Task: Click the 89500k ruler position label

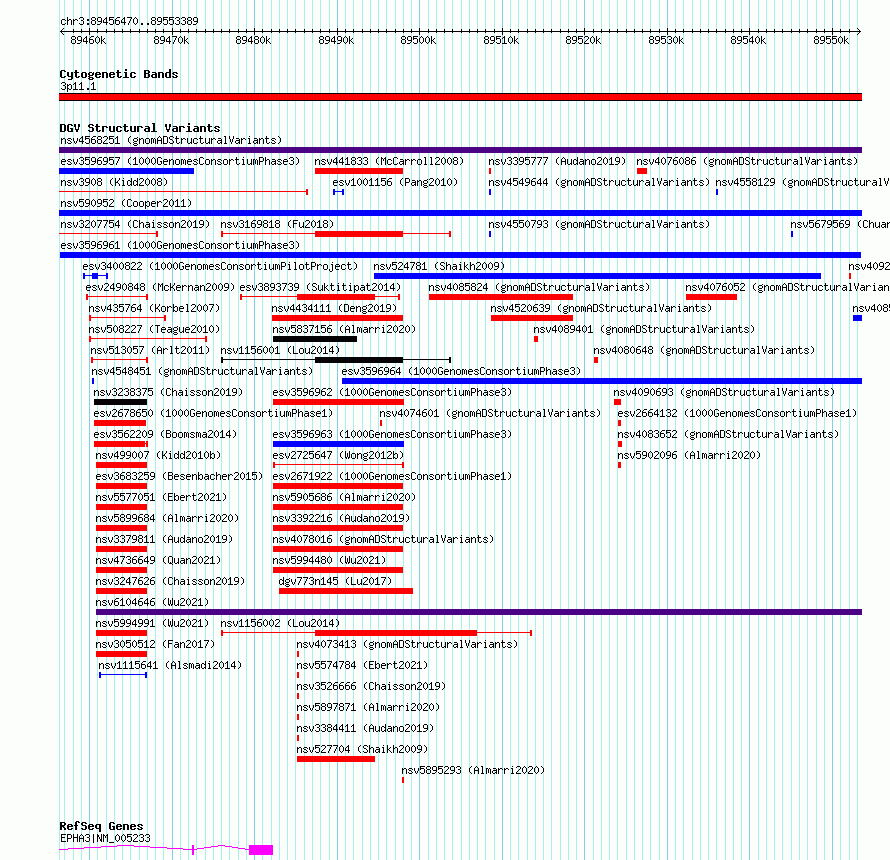Action: click(x=418, y=40)
